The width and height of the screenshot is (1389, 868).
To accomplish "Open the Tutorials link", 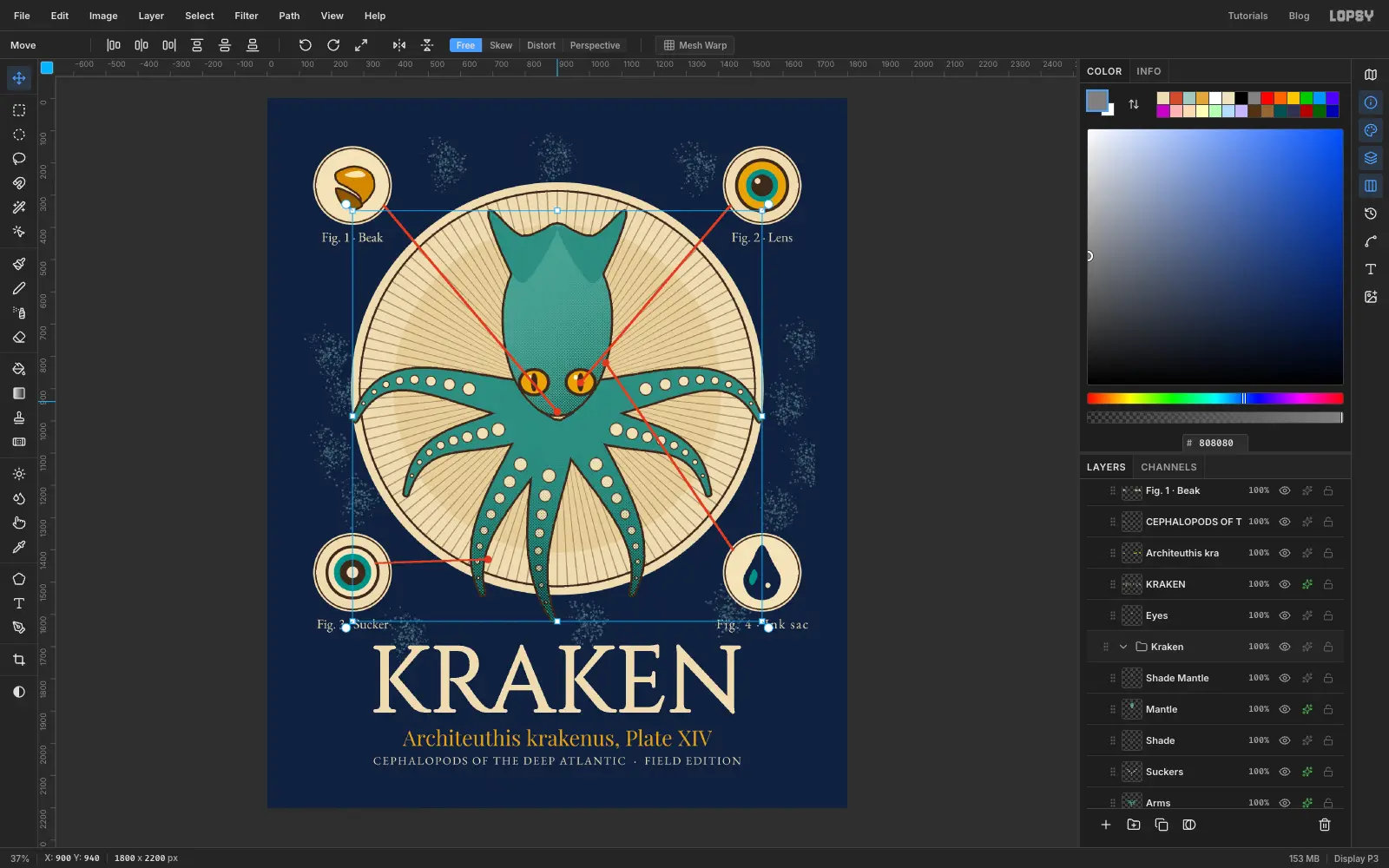I will [1247, 16].
